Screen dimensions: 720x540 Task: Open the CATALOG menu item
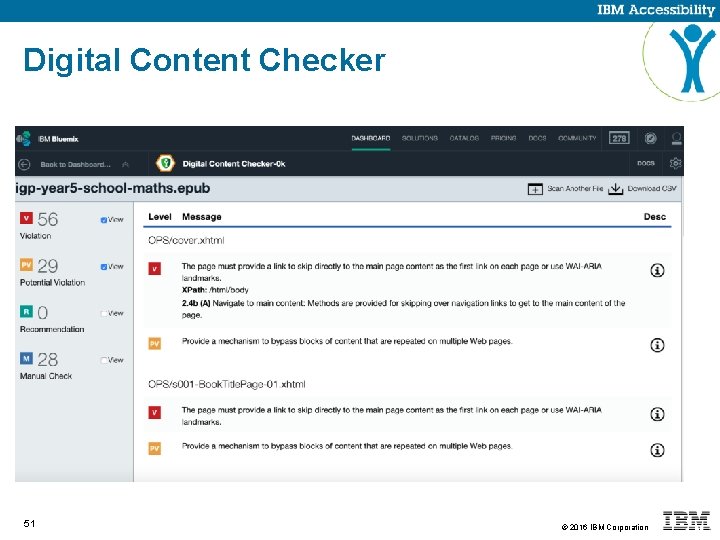(x=464, y=138)
